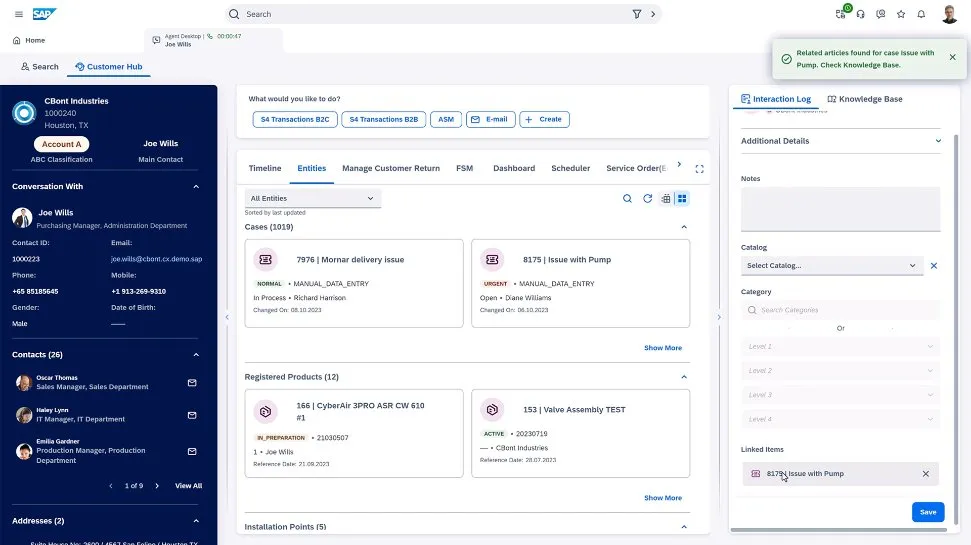Image resolution: width=971 pixels, height=545 pixels.
Task: Click into the Notes text area
Action: tap(840, 210)
